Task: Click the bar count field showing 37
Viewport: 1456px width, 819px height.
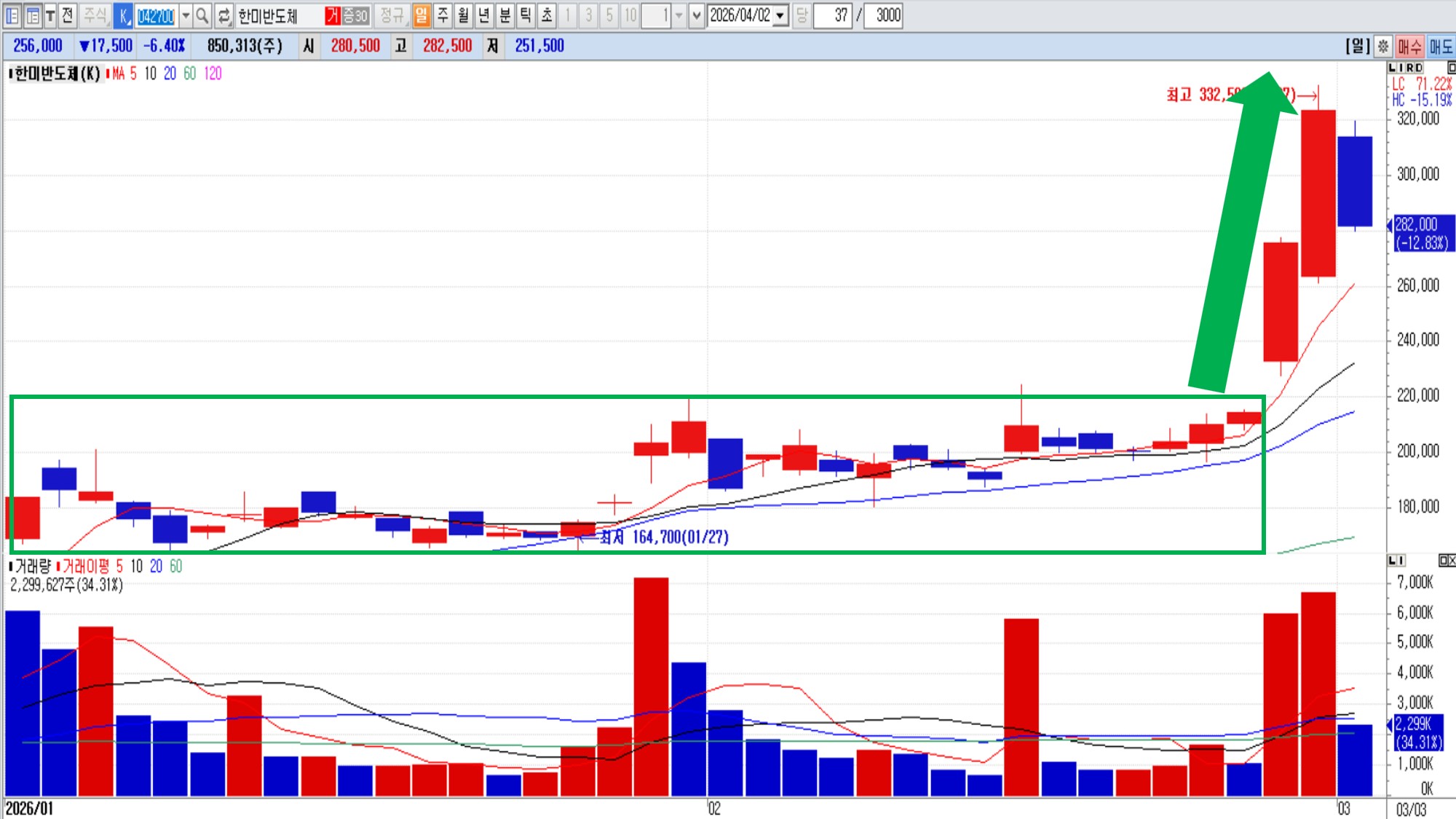Action: pos(832,15)
